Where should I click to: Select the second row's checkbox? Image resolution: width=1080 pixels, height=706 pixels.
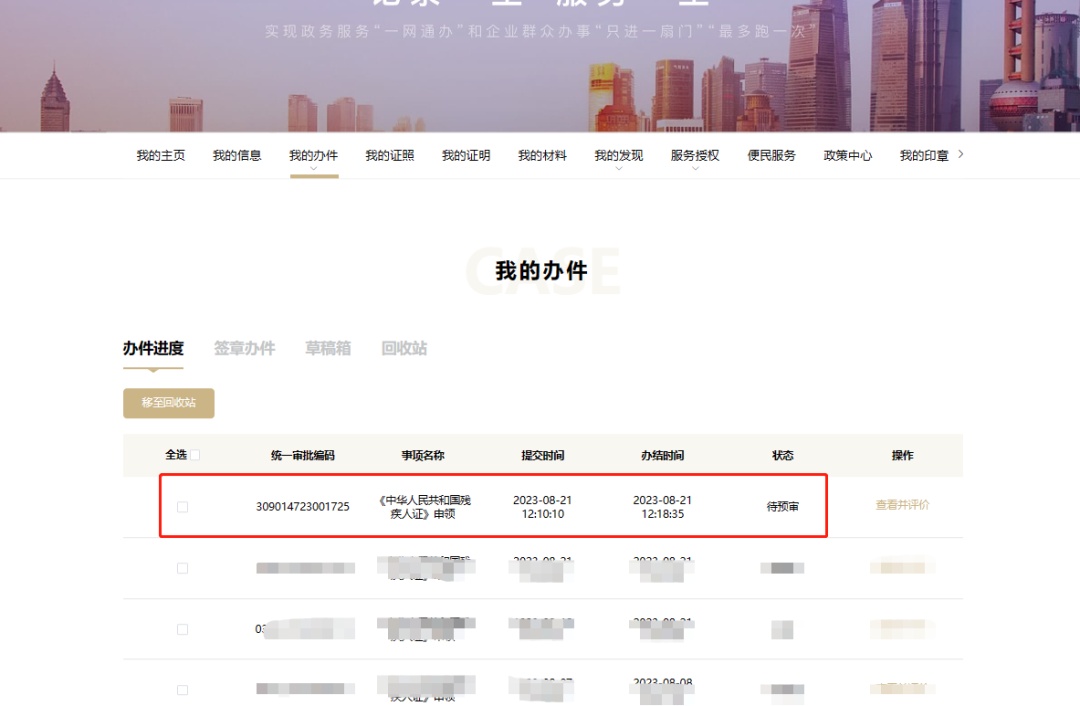[x=182, y=568]
